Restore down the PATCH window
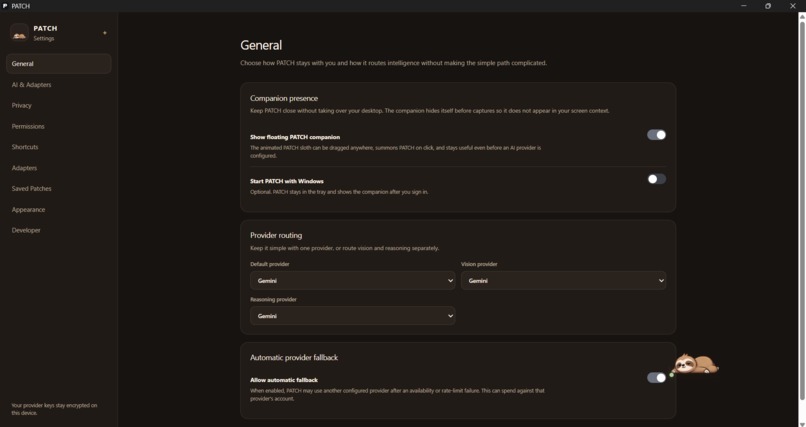Image resolution: width=806 pixels, height=427 pixels. 768,6
